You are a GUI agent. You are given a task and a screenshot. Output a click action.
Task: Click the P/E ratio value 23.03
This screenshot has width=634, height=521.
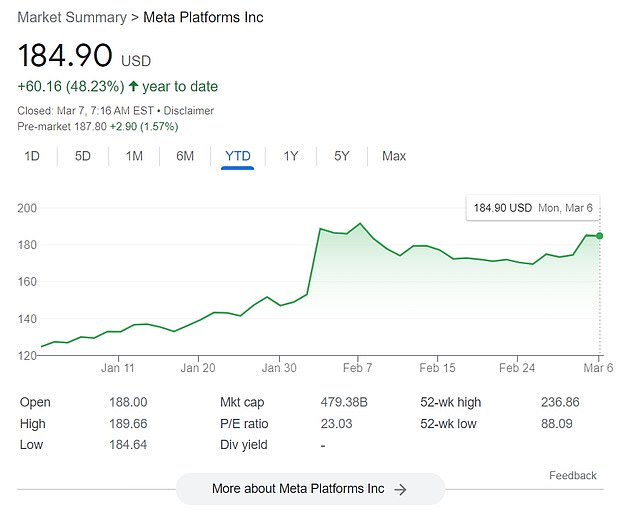[x=336, y=424]
